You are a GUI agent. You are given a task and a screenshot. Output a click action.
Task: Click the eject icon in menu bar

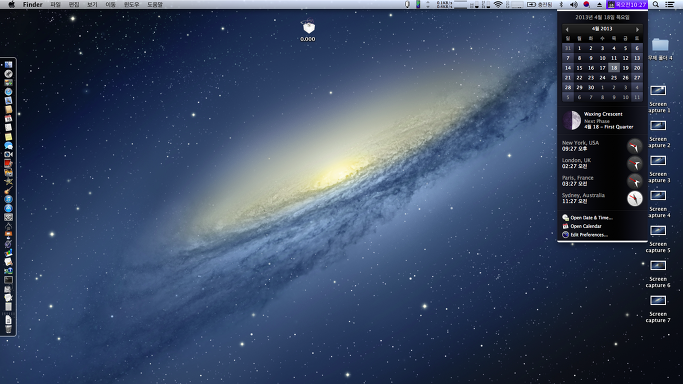(599, 4)
